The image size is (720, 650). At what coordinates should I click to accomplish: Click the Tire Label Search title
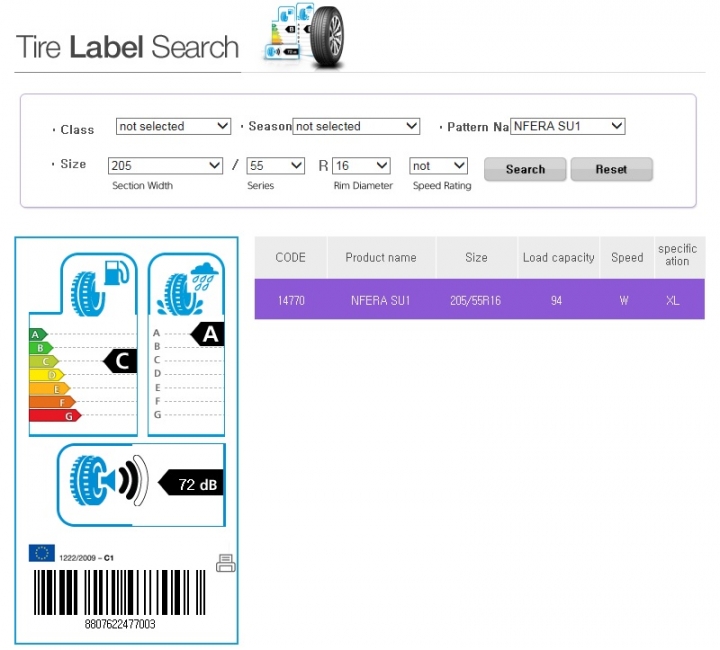pyautogui.click(x=127, y=47)
